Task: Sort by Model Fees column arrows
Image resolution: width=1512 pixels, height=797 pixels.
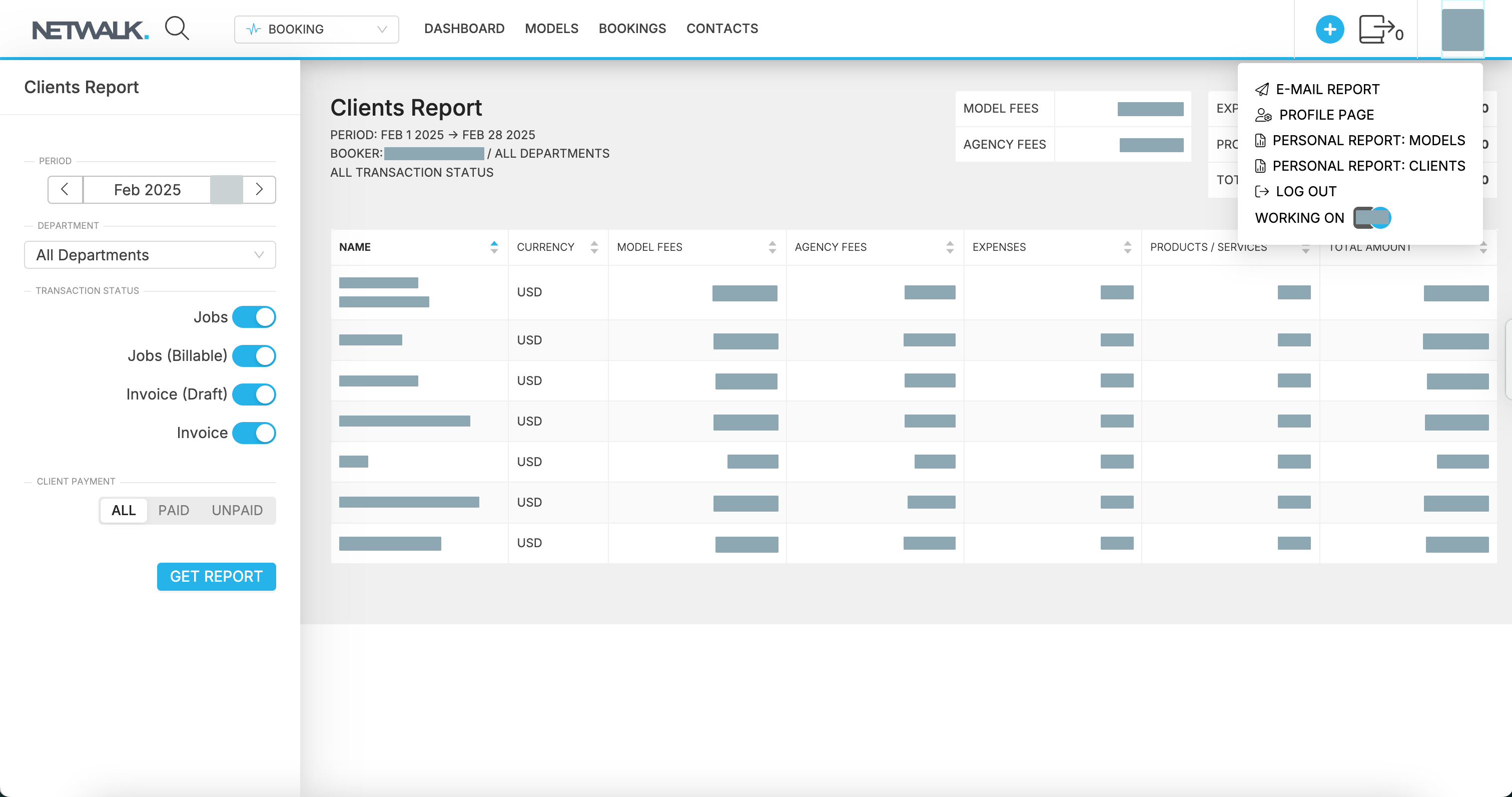Action: (772, 247)
